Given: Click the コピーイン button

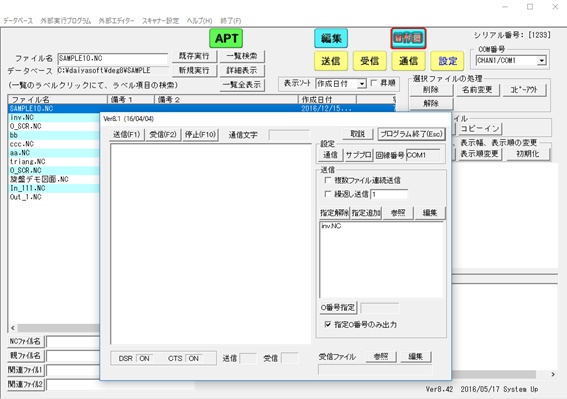Looking at the screenshot, I should coord(480,128).
